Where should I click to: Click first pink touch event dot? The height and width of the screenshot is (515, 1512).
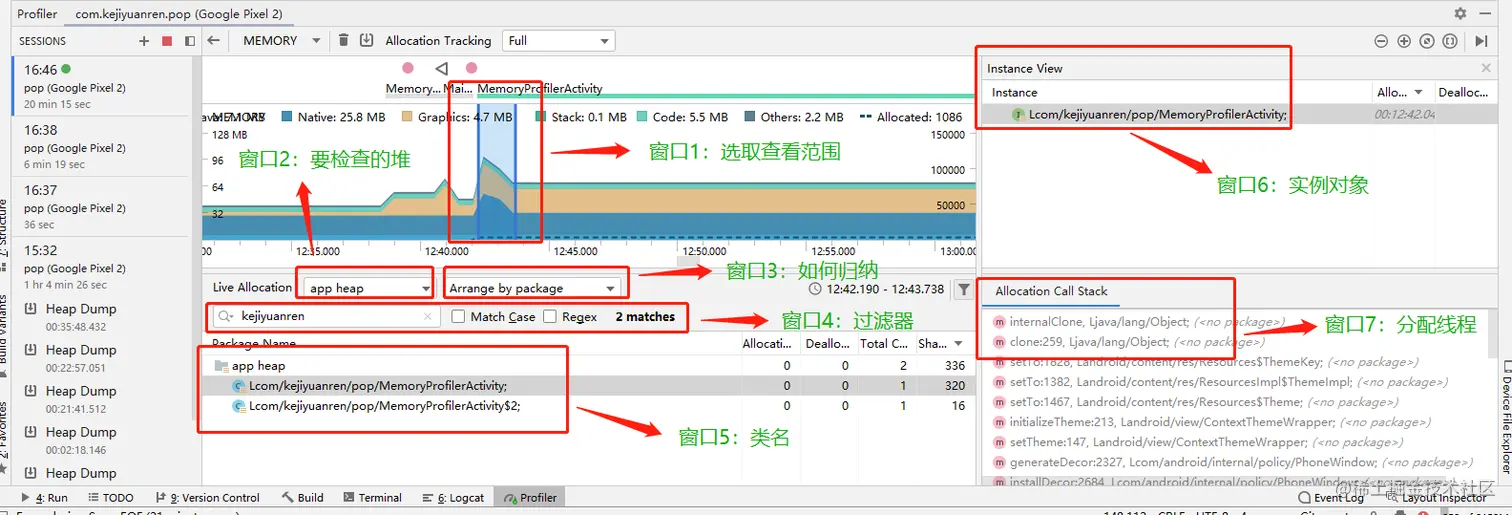tap(407, 68)
